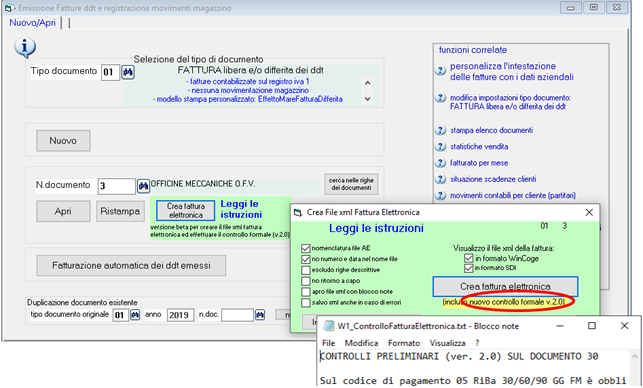Click includo nuovo controllo formale v.2.0 label
This screenshot has height=388, width=643.
pos(504,302)
